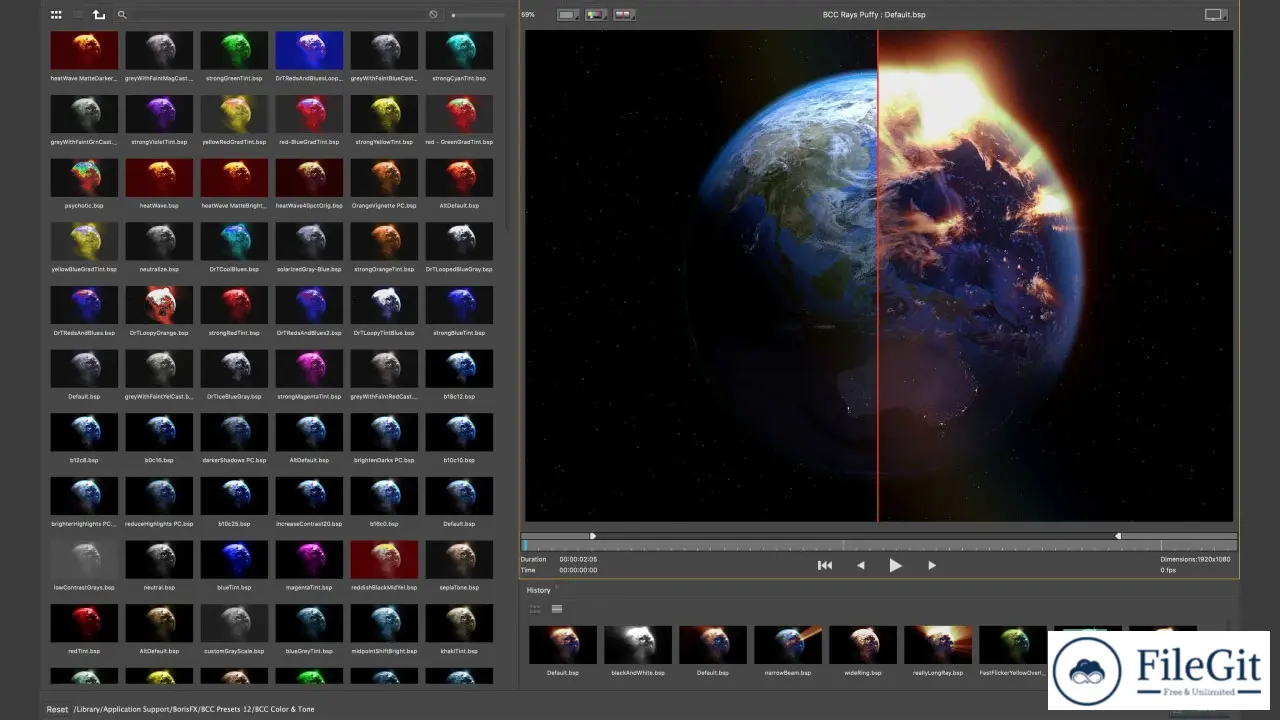Image resolution: width=1280 pixels, height=720 pixels.
Task: Click the neutralize.bsp label
Action: click(x=159, y=269)
